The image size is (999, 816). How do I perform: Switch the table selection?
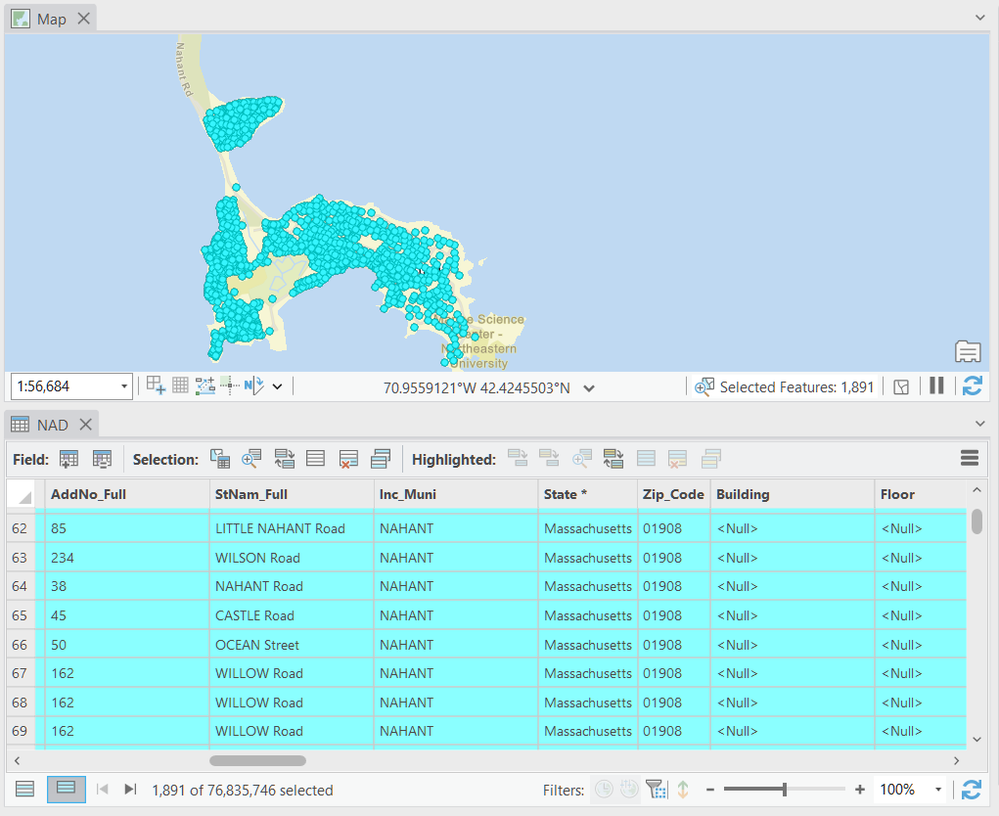284,459
